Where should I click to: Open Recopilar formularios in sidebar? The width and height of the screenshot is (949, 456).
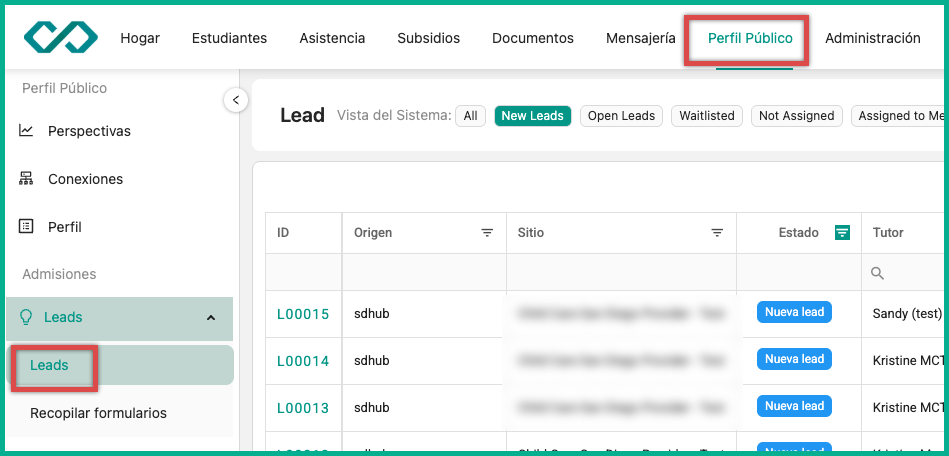[98, 413]
